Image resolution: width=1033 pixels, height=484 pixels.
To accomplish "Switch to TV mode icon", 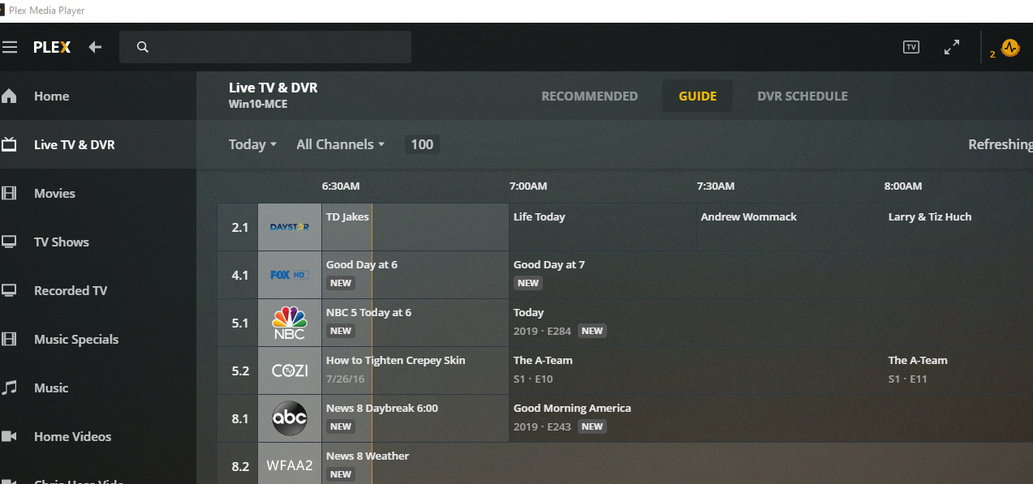I will (911, 47).
